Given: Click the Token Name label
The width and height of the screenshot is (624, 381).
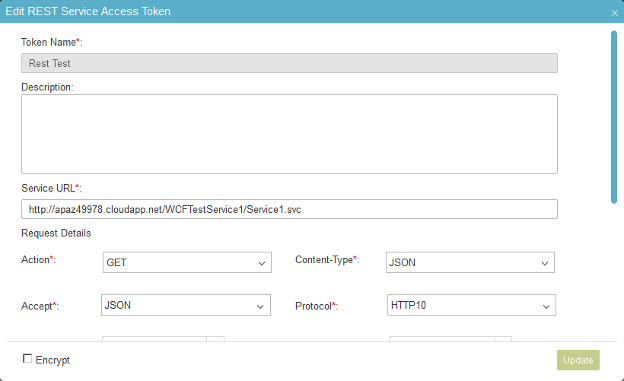Looking at the screenshot, I should 51,42.
